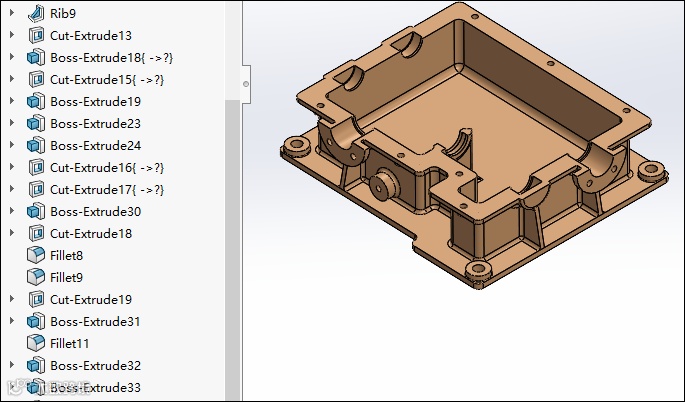Viewport: 685px width, 402px height.
Task: Expand the Cut-Extrude18 node
Action: click(x=12, y=232)
